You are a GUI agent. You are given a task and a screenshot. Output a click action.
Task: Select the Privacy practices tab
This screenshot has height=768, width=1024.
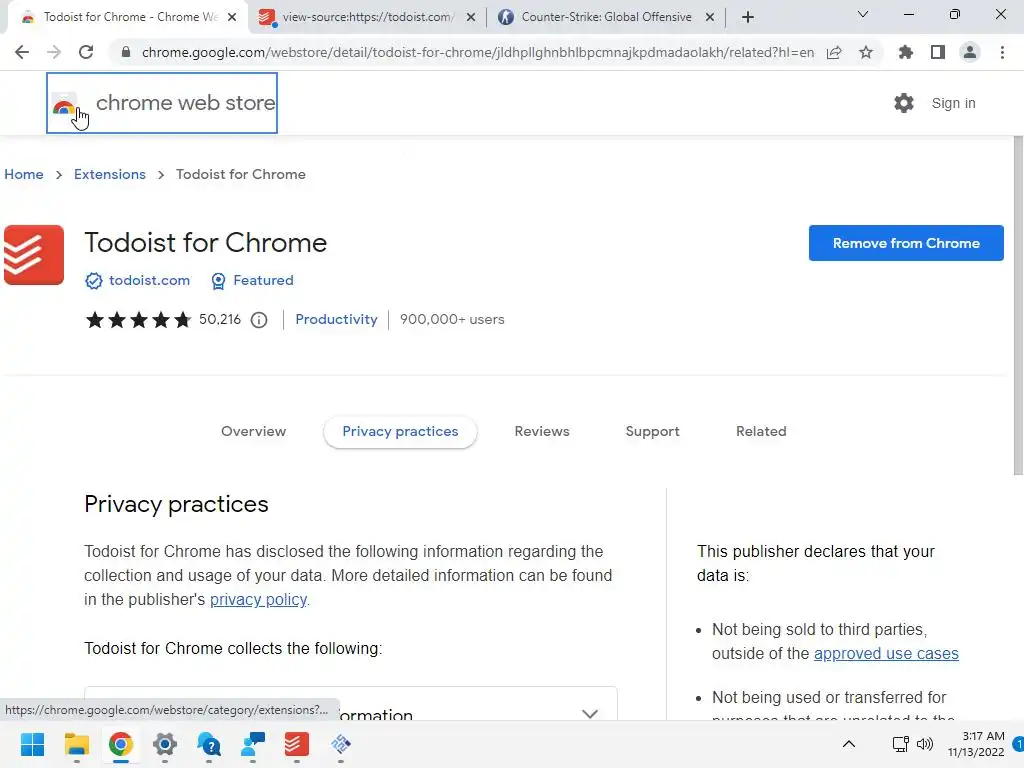(400, 432)
